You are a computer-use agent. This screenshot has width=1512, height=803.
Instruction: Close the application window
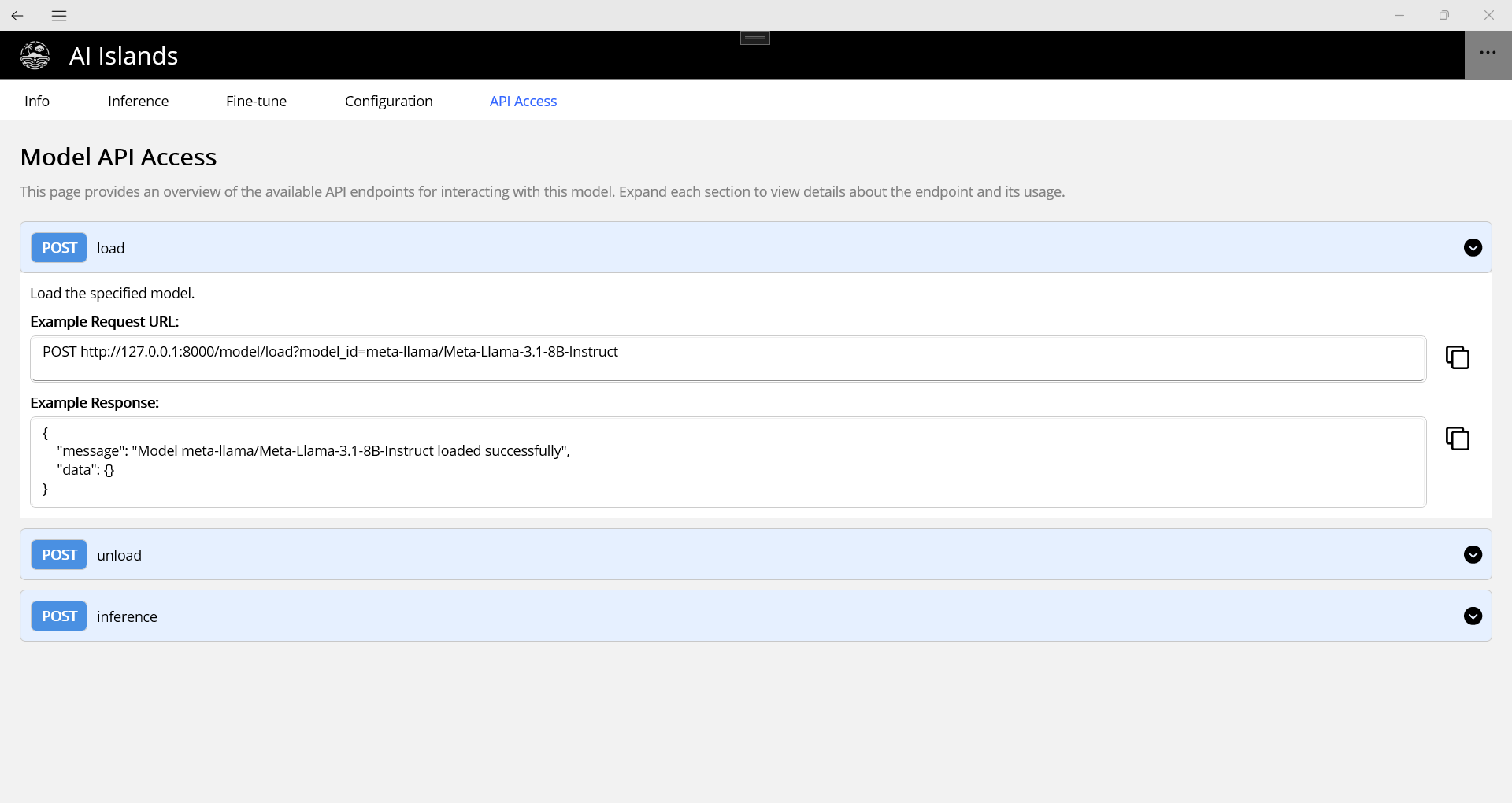[1489, 16]
